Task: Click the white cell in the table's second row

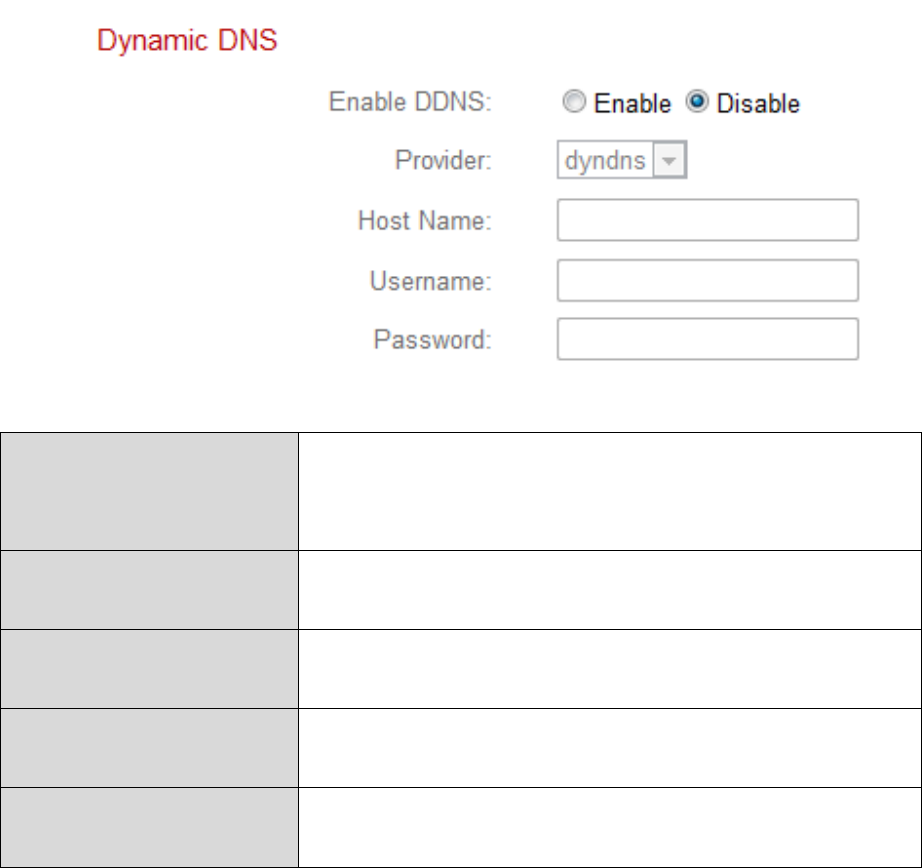Action: click(609, 589)
